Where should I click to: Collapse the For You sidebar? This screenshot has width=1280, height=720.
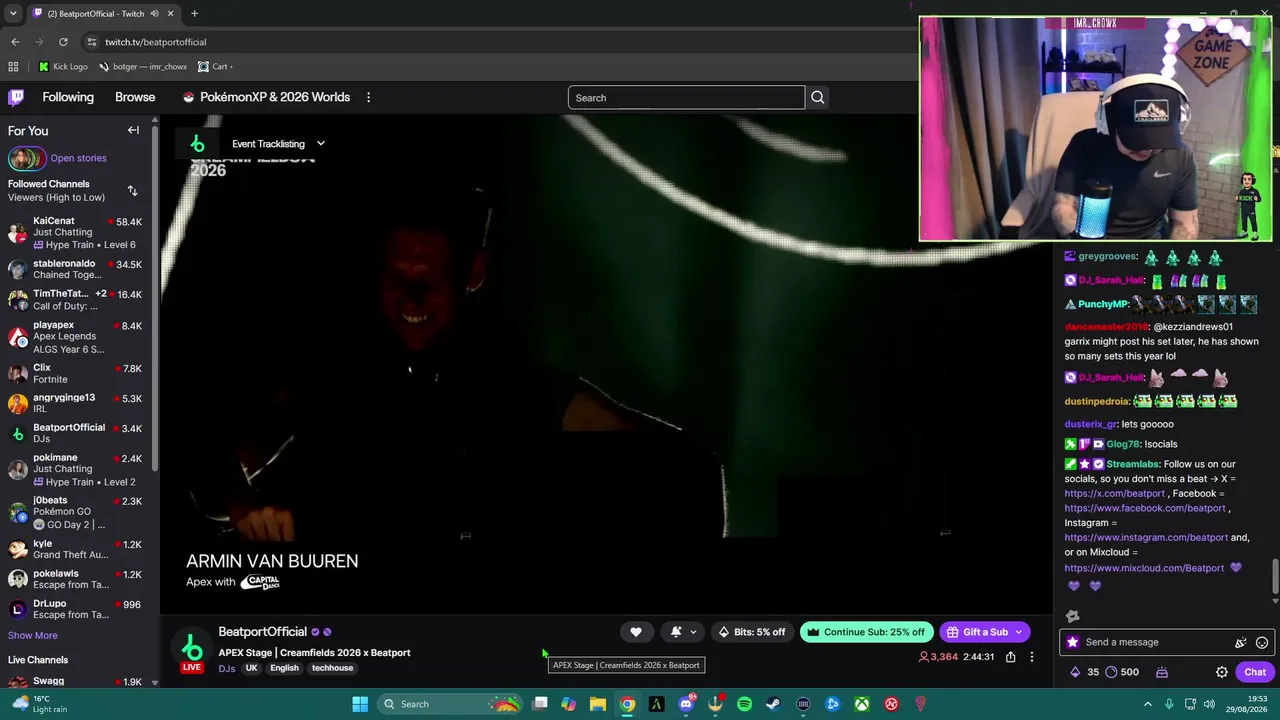tap(133, 130)
